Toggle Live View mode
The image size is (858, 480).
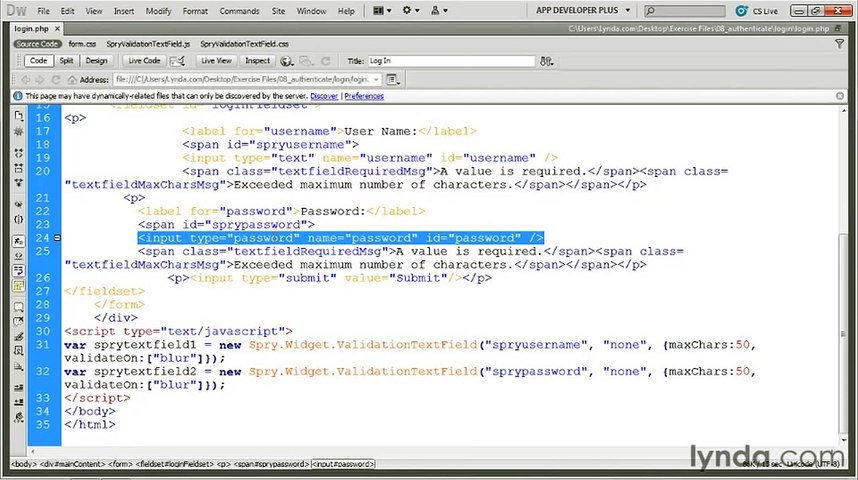(217, 61)
